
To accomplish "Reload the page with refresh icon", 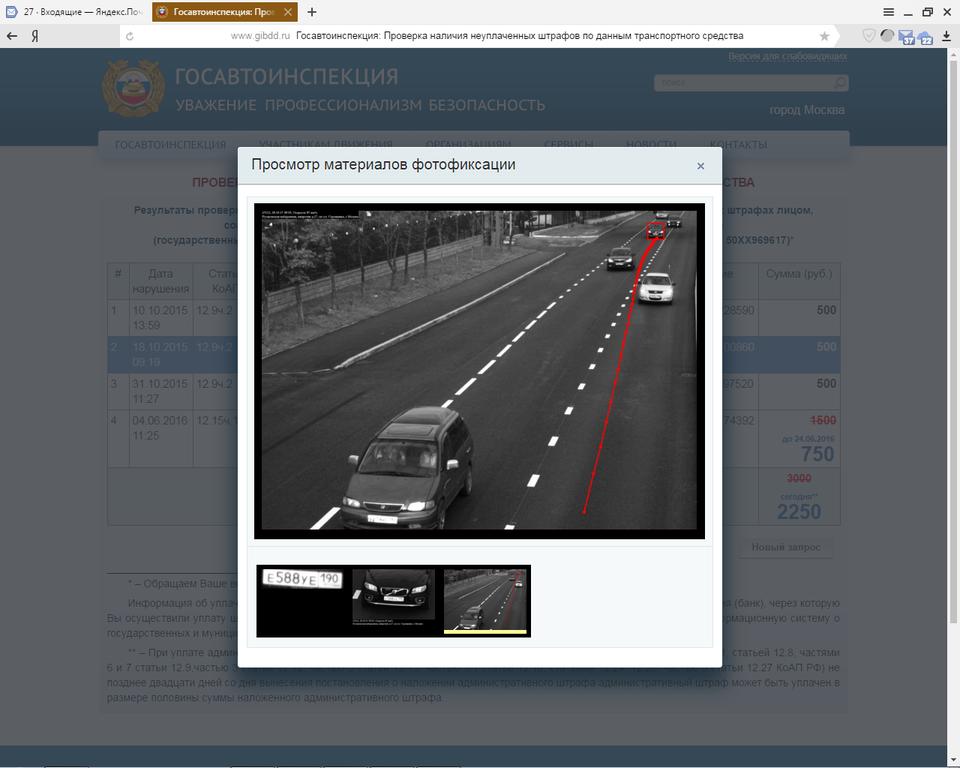I will tap(129, 36).
